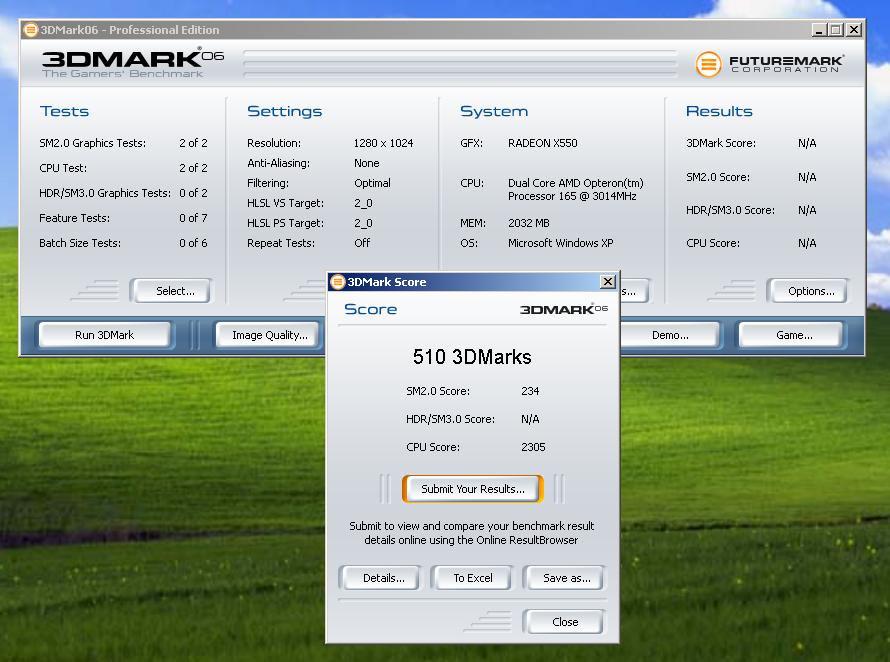Click the 'Batch Size Tests:' label
Screen dimensions: 890x662
(x=80, y=243)
